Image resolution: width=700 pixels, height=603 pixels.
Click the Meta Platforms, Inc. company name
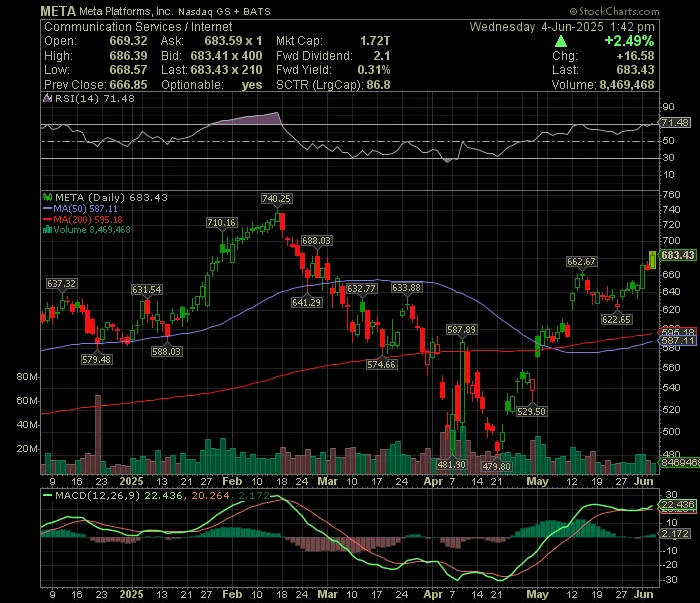(126, 11)
